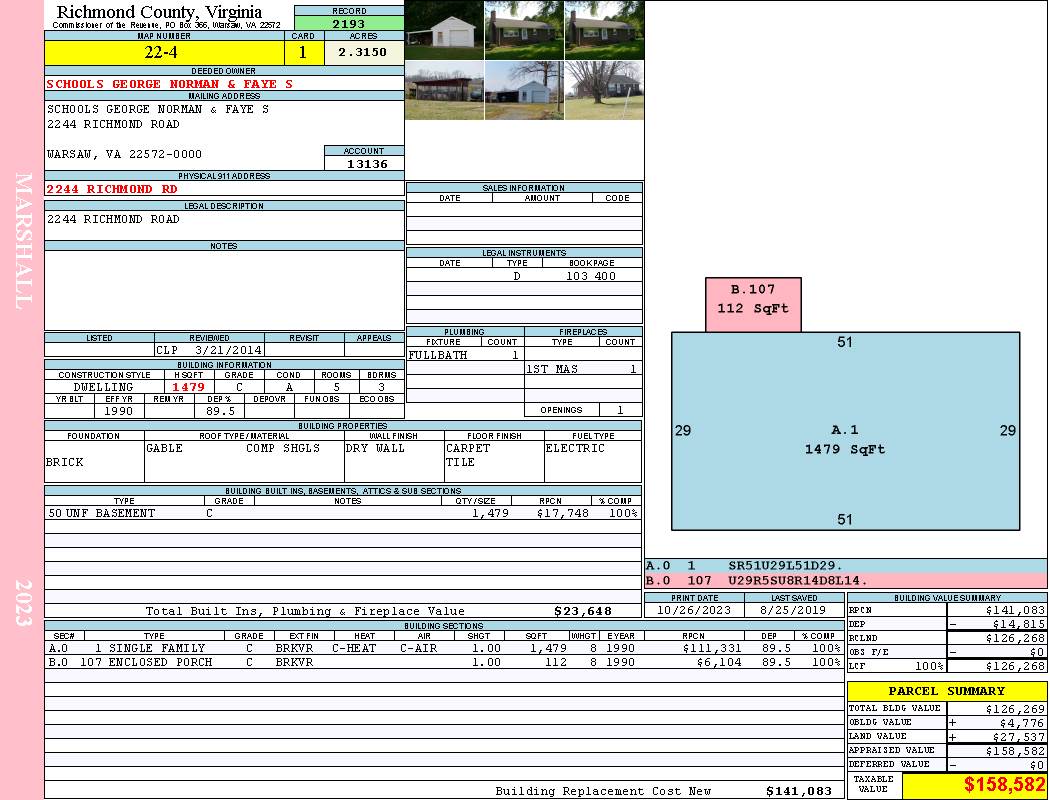Viewport: 1050px width, 800px height.
Task: Click appraised value $158,582
Action: pos(1015,751)
